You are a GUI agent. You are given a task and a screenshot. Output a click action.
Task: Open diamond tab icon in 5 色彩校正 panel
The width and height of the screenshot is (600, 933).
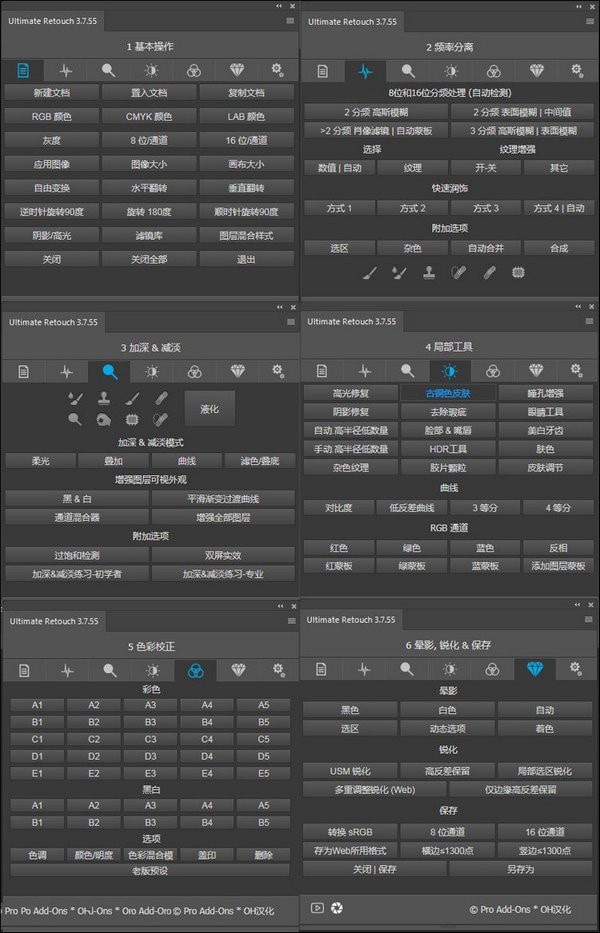point(238,671)
